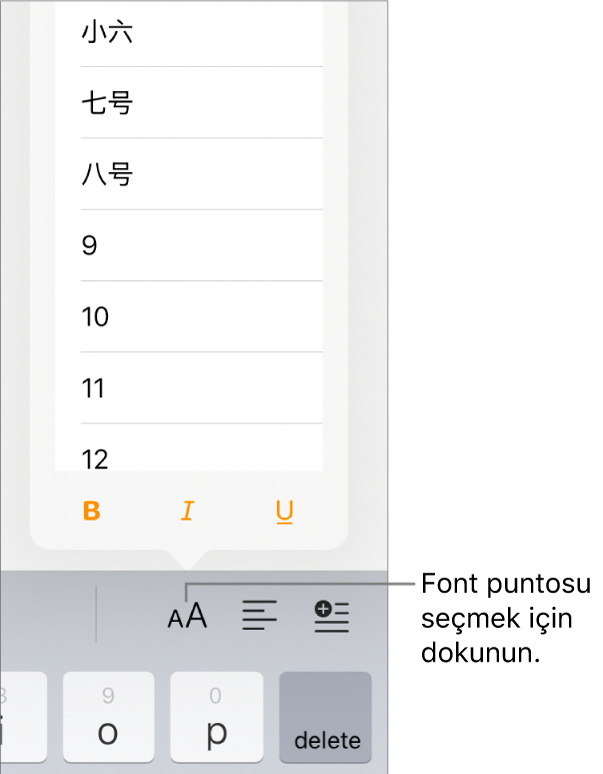The height and width of the screenshot is (774, 603).
Task: Toggle italic with the I button
Action: click(x=188, y=511)
